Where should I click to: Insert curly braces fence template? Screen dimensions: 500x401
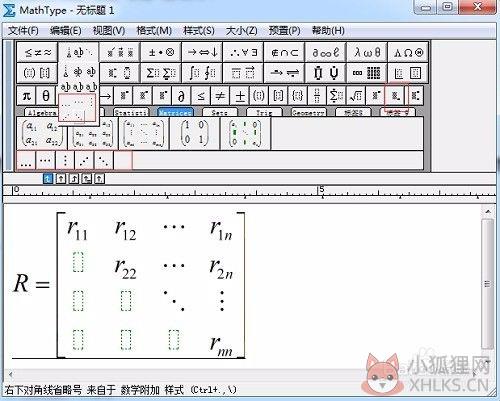(x=297, y=96)
